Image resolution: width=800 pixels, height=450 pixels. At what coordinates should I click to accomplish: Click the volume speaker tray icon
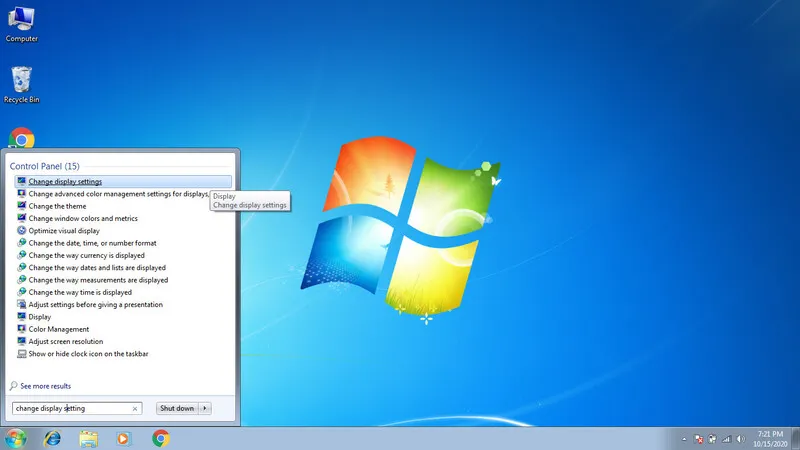tap(741, 439)
